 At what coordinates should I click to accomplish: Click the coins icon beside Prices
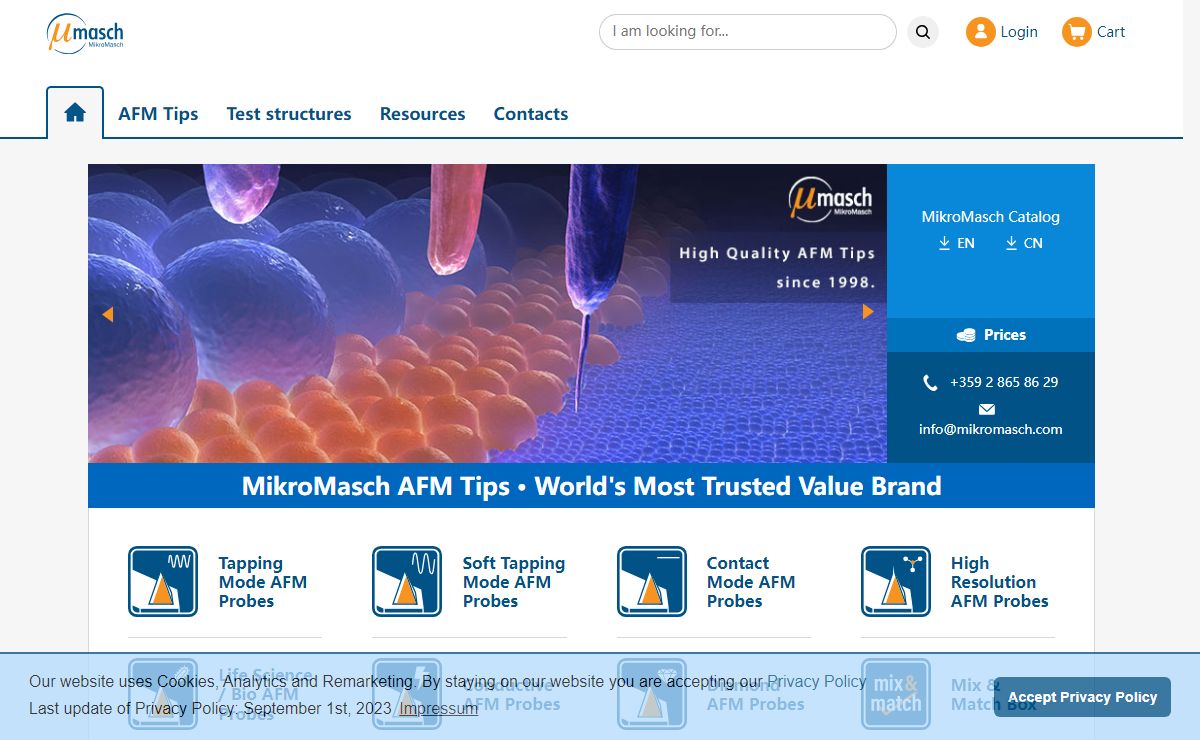[966, 335]
